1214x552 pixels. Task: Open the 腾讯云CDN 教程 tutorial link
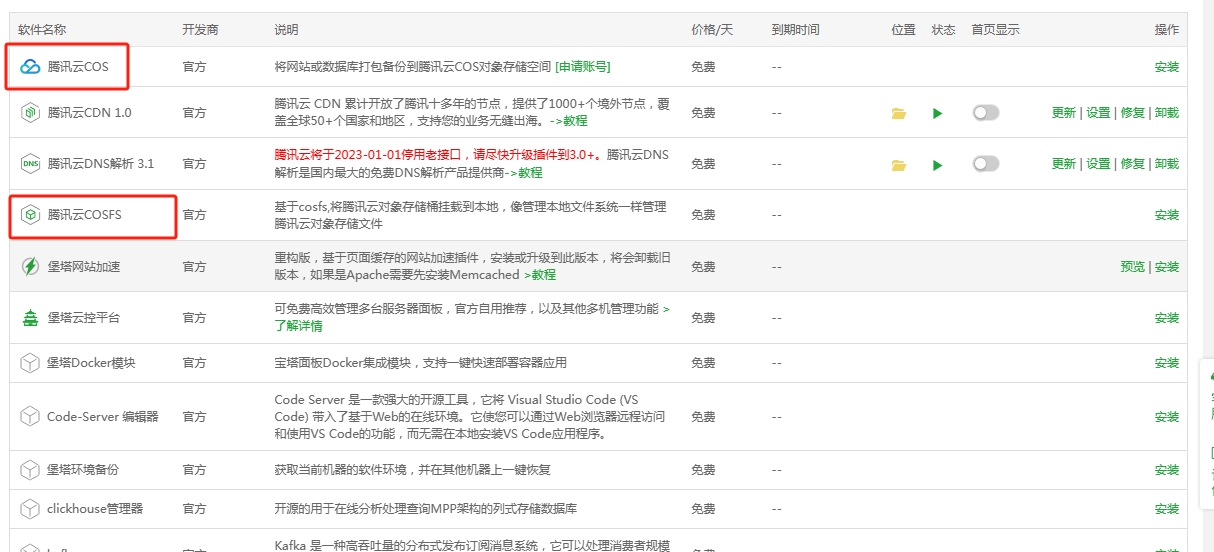(x=568, y=121)
